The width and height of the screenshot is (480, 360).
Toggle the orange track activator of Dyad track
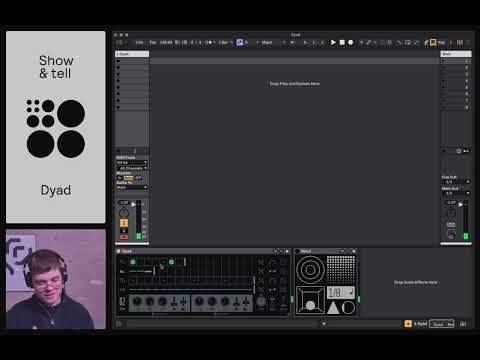124,223
